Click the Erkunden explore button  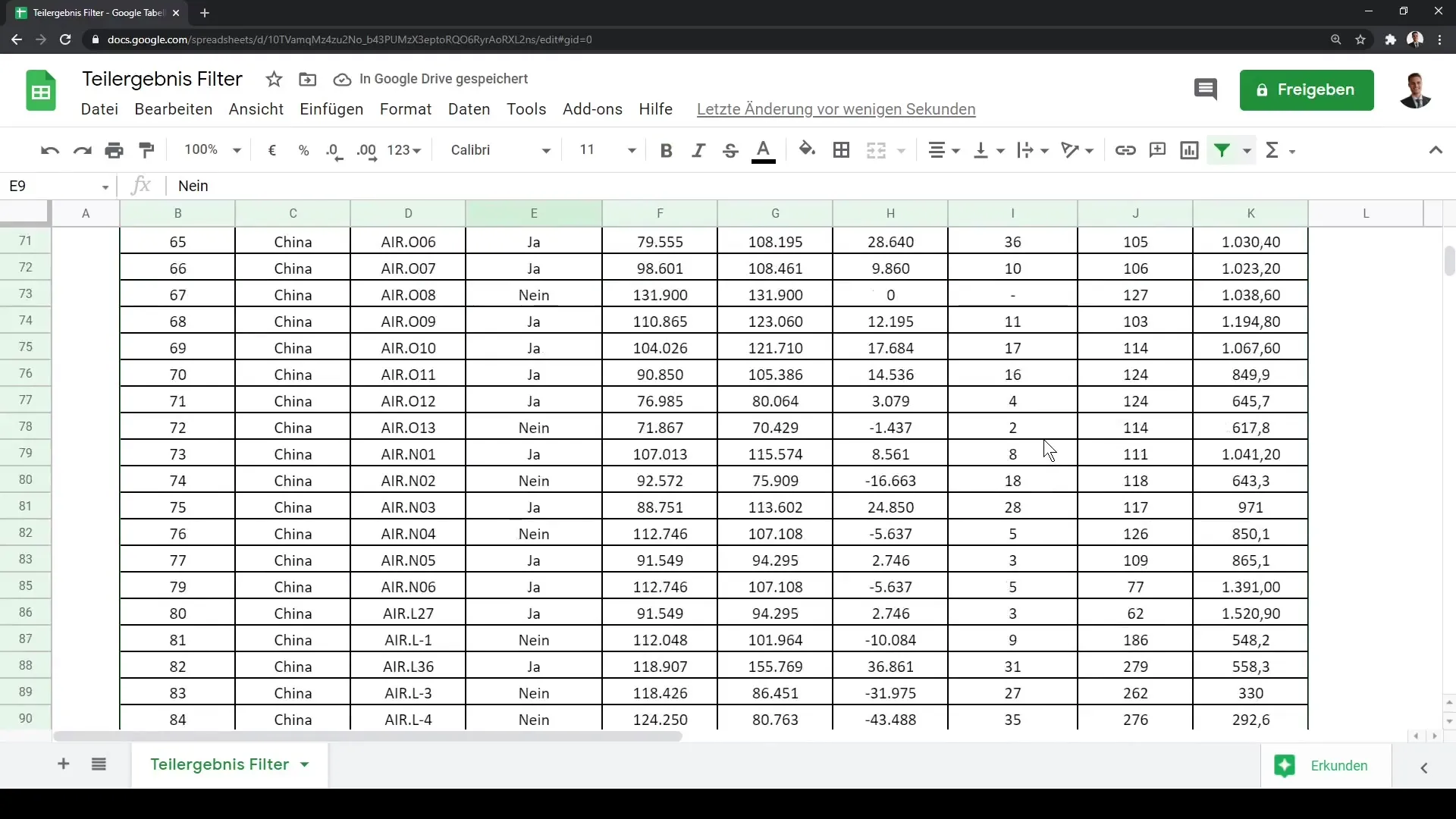coord(1325,766)
